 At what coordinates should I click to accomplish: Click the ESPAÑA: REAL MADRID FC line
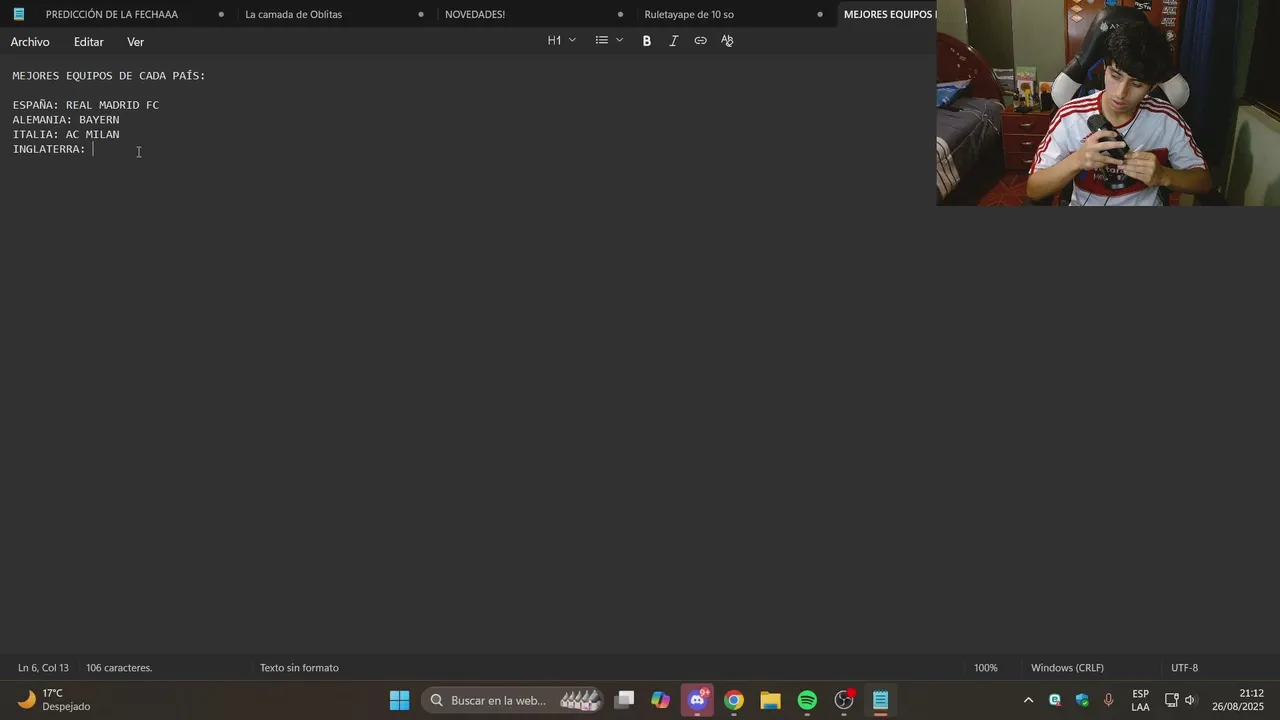86,105
